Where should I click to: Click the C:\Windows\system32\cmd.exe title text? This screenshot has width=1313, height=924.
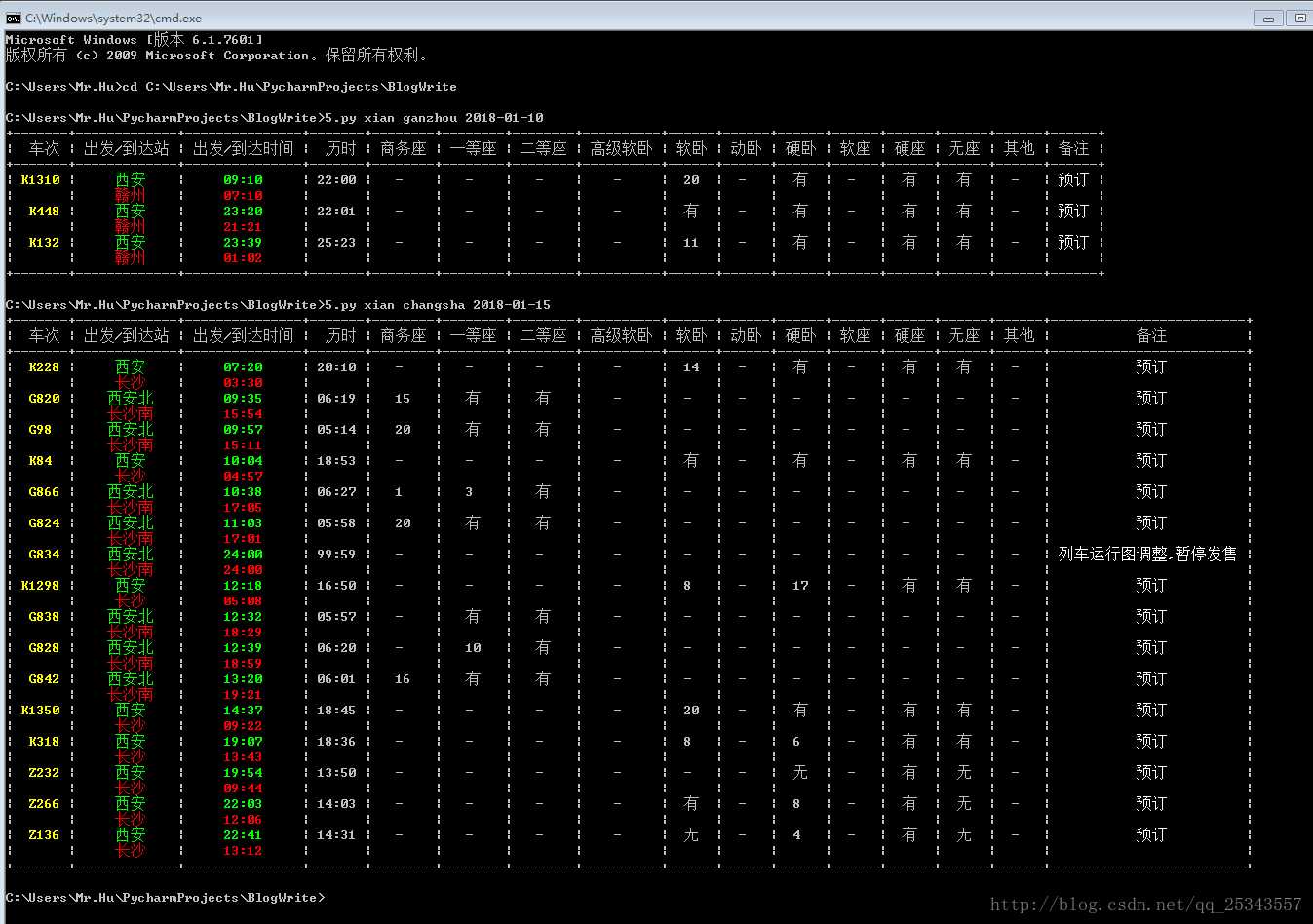click(113, 18)
